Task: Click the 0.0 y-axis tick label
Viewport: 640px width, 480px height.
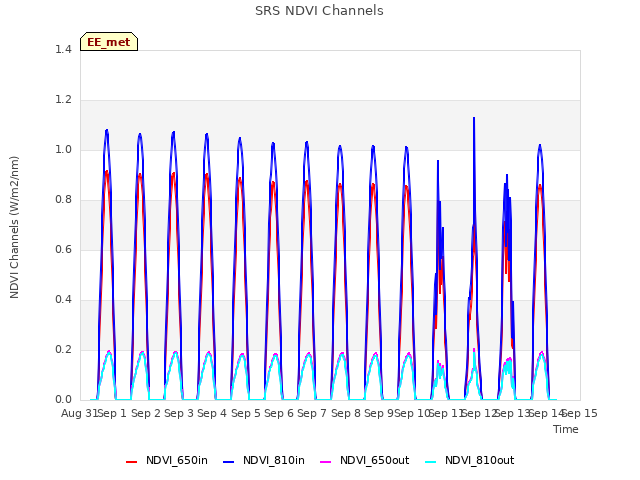Action: point(63,400)
